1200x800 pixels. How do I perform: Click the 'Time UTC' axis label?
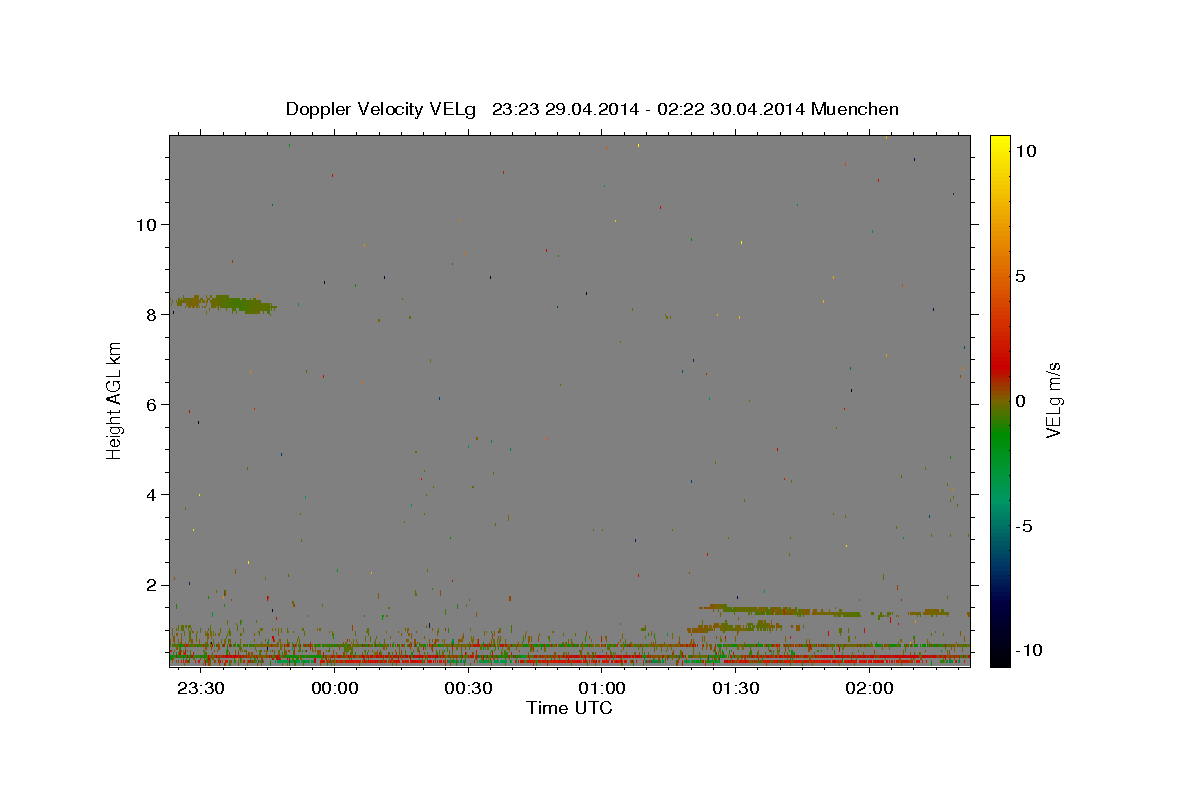tap(569, 708)
